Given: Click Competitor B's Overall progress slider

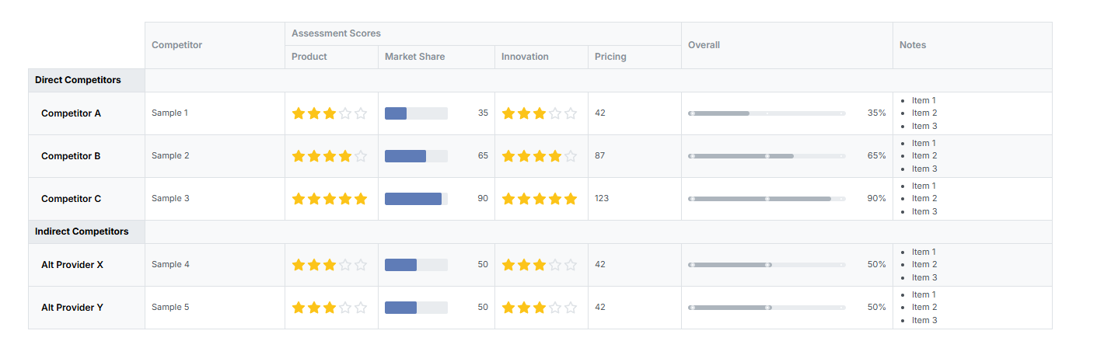Looking at the screenshot, I should (x=767, y=156).
